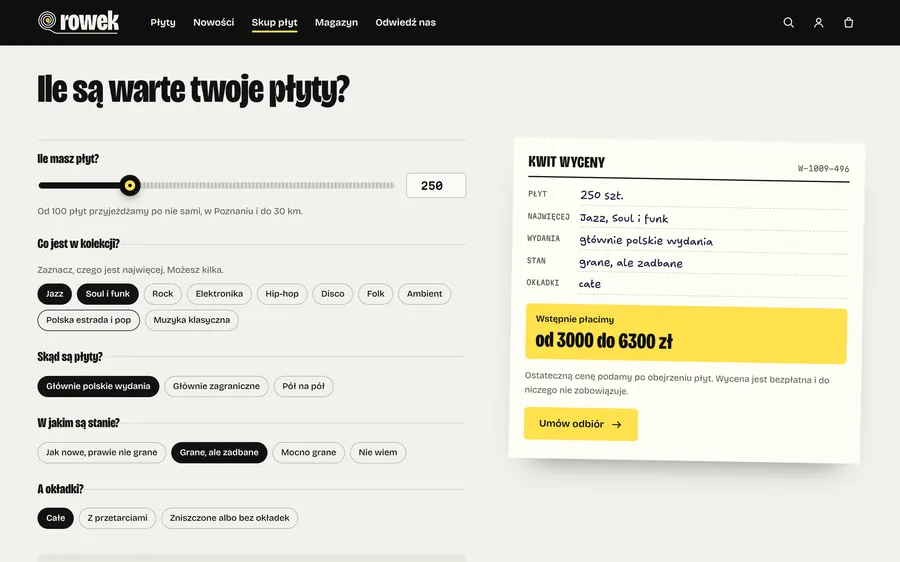Go to Nowości in navigation
This screenshot has height=562, width=900.
[x=214, y=22]
